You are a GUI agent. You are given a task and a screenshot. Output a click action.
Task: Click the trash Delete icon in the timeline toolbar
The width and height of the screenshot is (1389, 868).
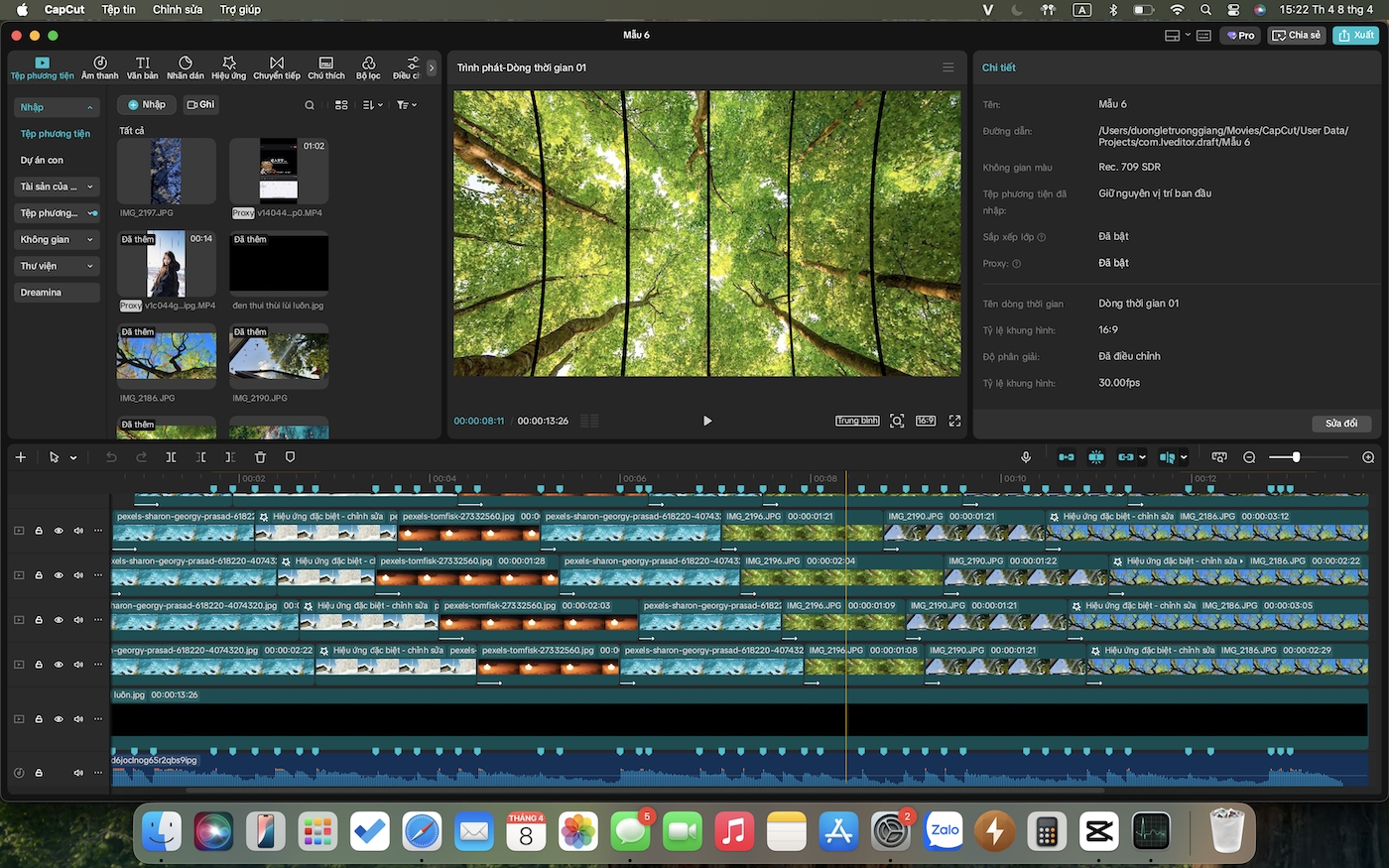[260, 457]
